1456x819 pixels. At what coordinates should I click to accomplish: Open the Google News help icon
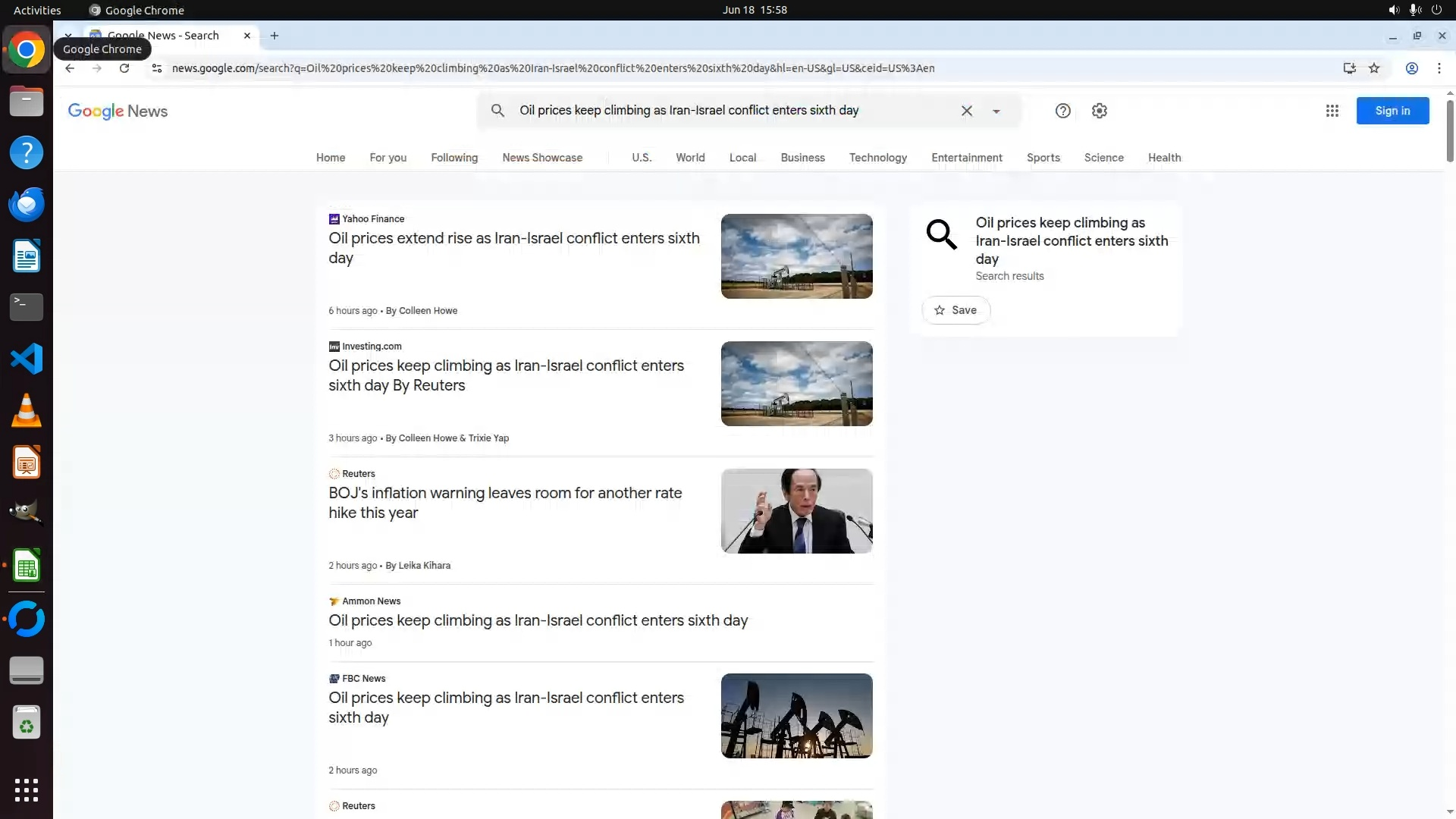click(1062, 111)
